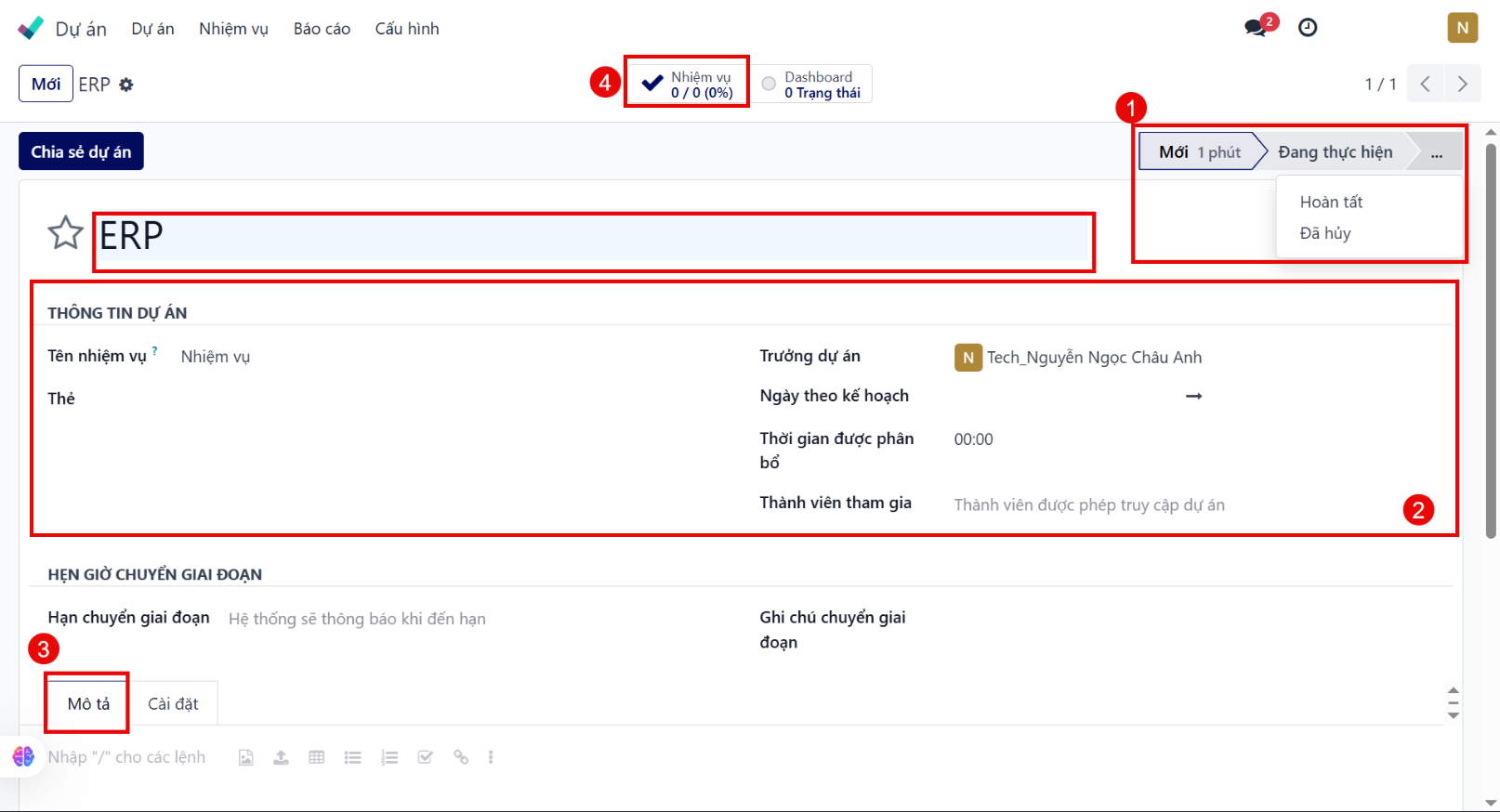1500x812 pixels.
Task: Insert a table from the editor toolbar
Action: (317, 757)
